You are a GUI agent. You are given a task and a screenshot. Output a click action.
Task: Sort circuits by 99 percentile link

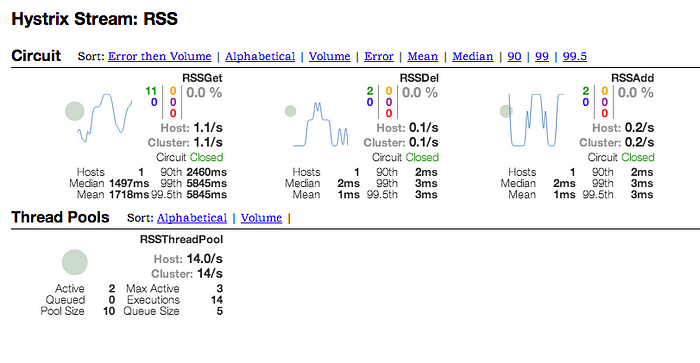click(x=542, y=56)
